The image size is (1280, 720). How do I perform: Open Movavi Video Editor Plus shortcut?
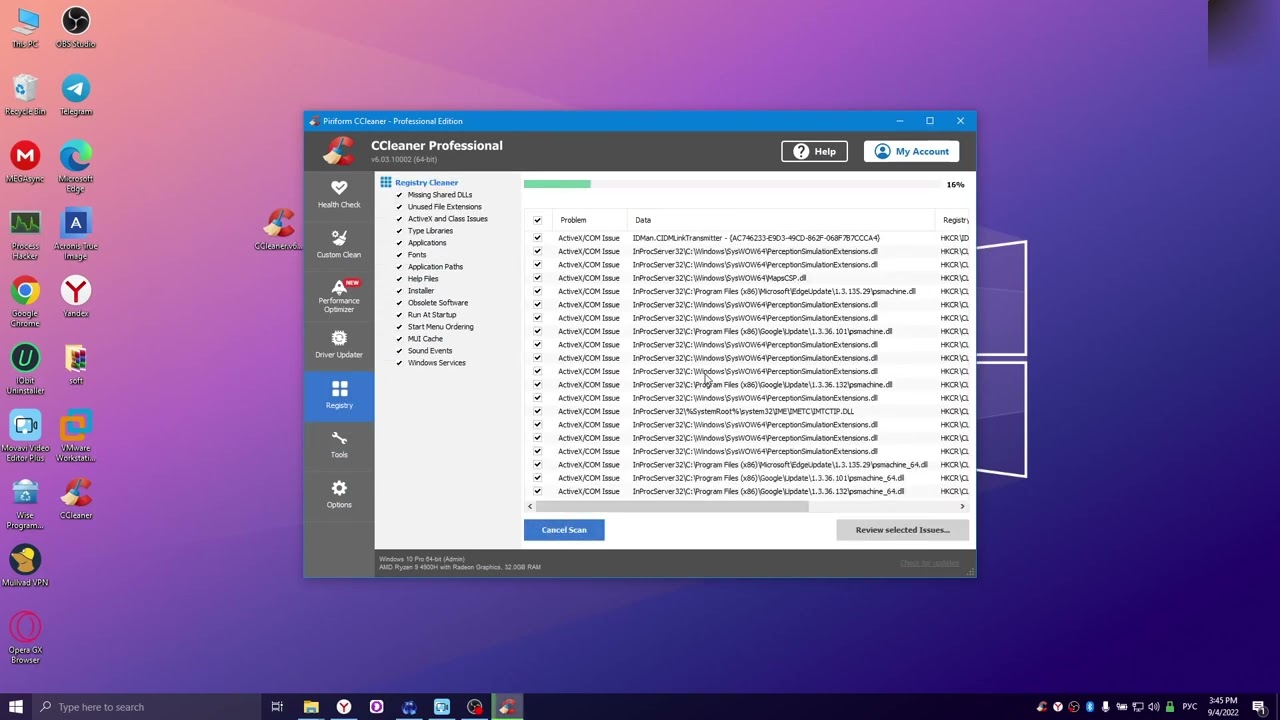pyautogui.click(x=25, y=436)
